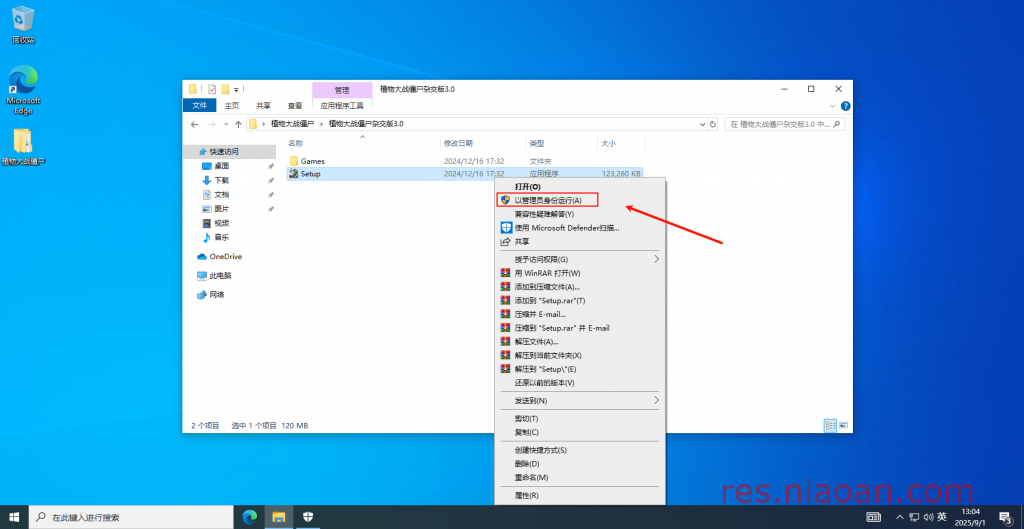Expand the ribbon chevron
1024x529 pixels.
point(833,106)
